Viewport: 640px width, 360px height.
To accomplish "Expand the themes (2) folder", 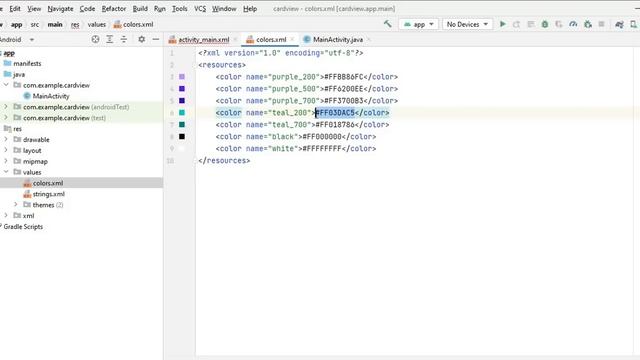I will click(x=16, y=204).
